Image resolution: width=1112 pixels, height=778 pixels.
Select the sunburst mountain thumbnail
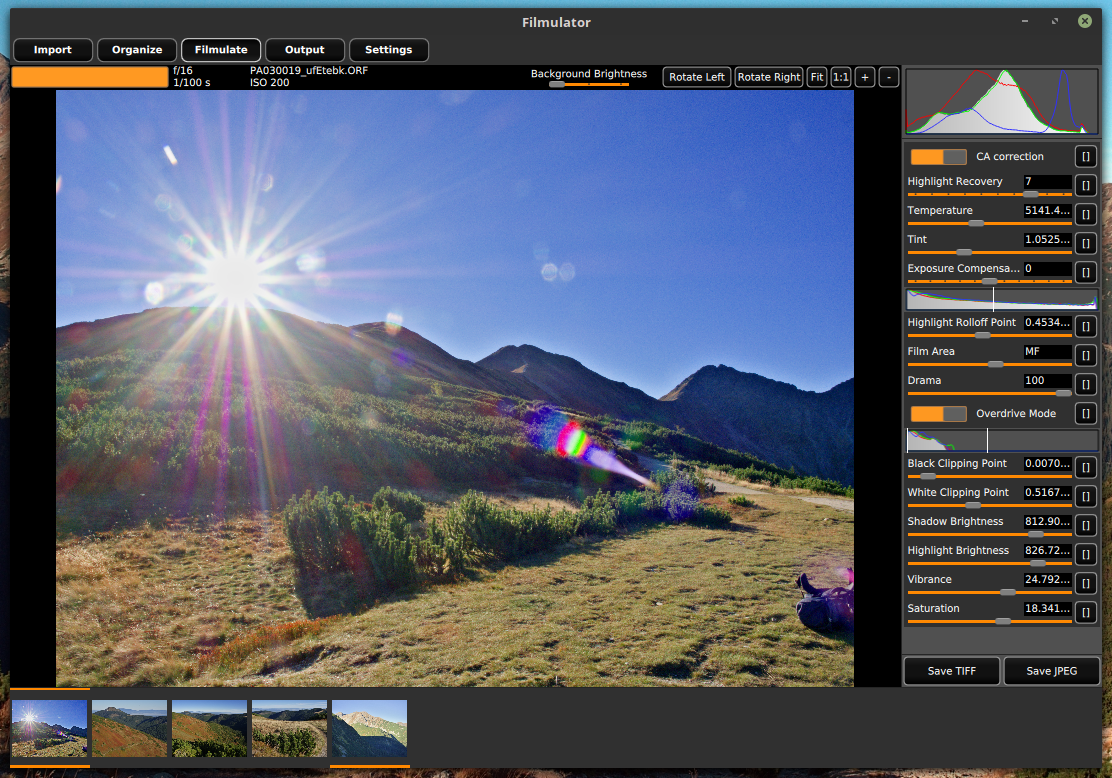click(x=50, y=728)
